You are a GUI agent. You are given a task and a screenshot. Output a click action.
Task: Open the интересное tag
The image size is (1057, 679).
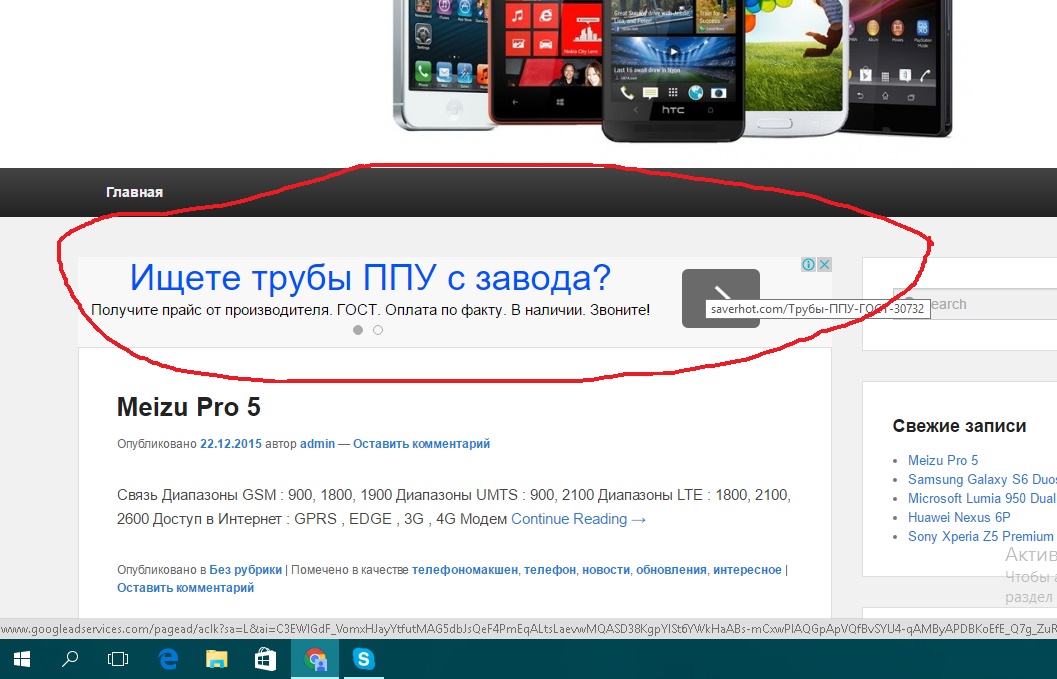[x=748, y=570]
